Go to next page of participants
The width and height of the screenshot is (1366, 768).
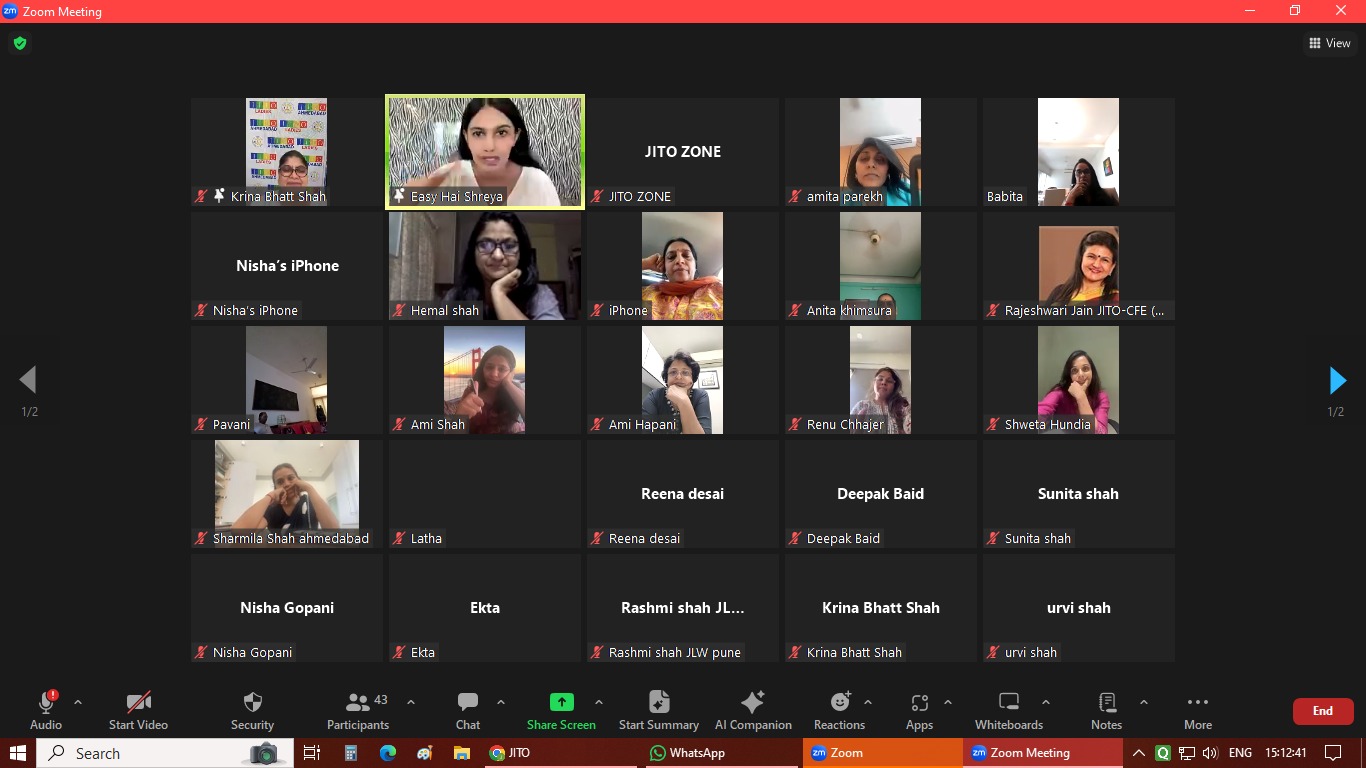(x=1337, y=380)
